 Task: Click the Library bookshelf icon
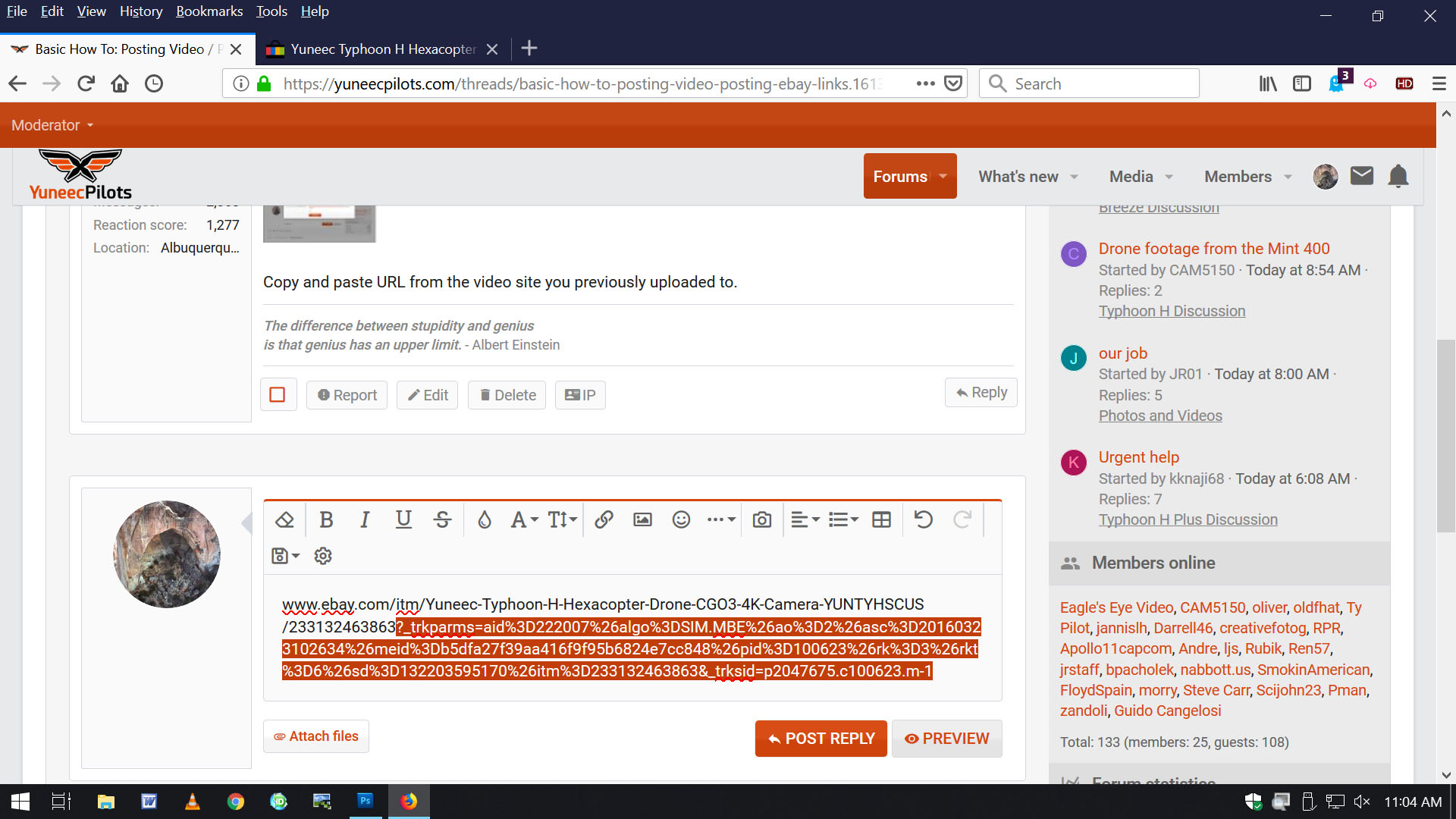1268,83
